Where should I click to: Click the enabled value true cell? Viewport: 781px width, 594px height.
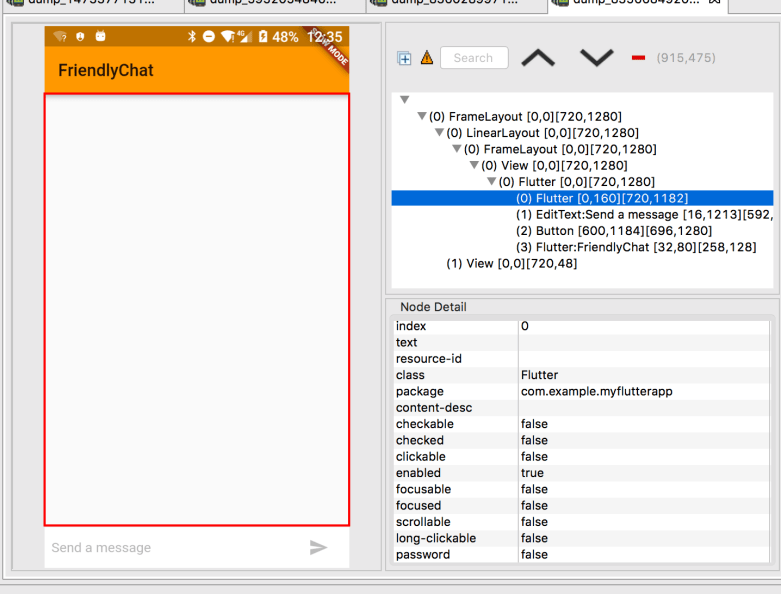tap(644, 473)
